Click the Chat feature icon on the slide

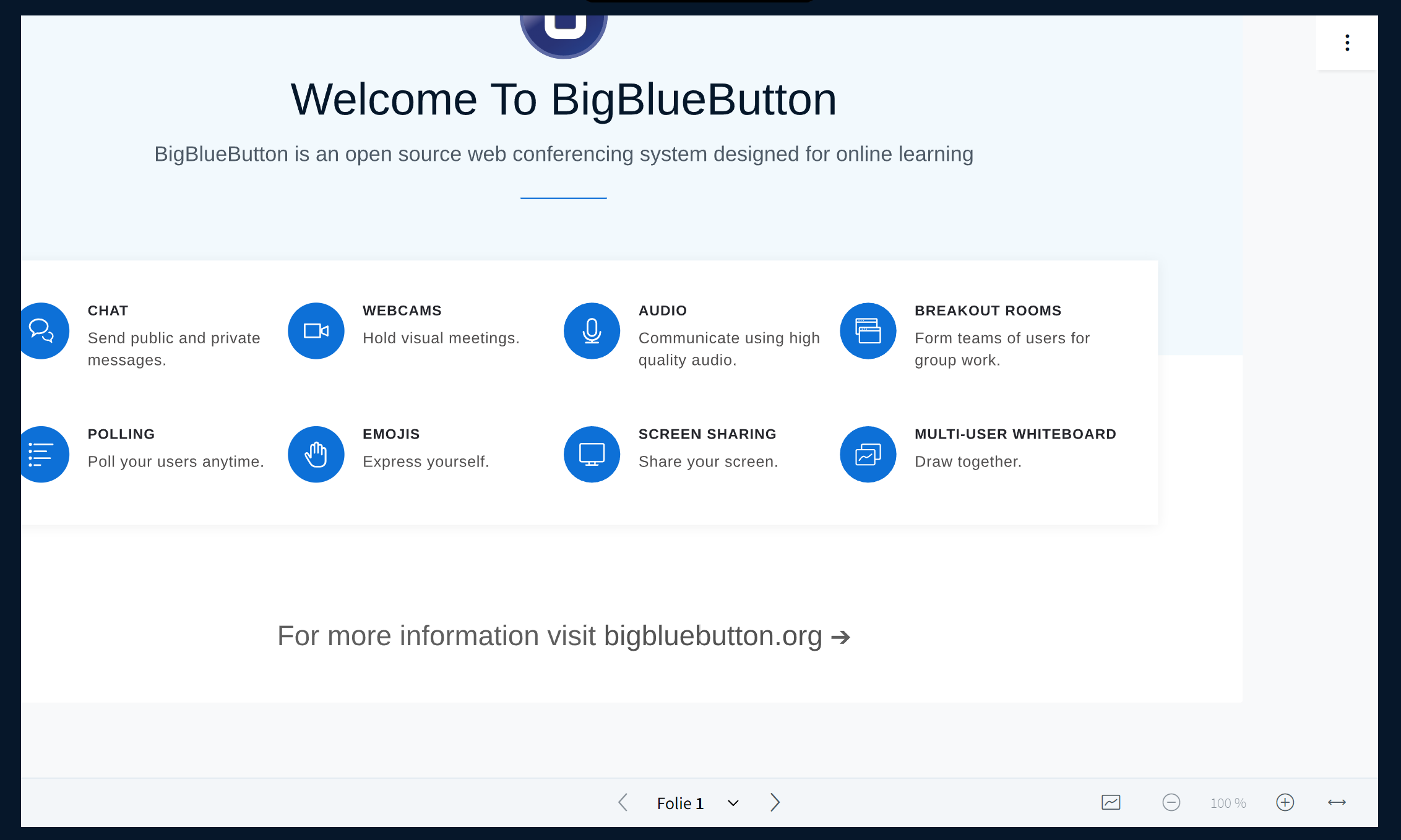click(x=43, y=330)
